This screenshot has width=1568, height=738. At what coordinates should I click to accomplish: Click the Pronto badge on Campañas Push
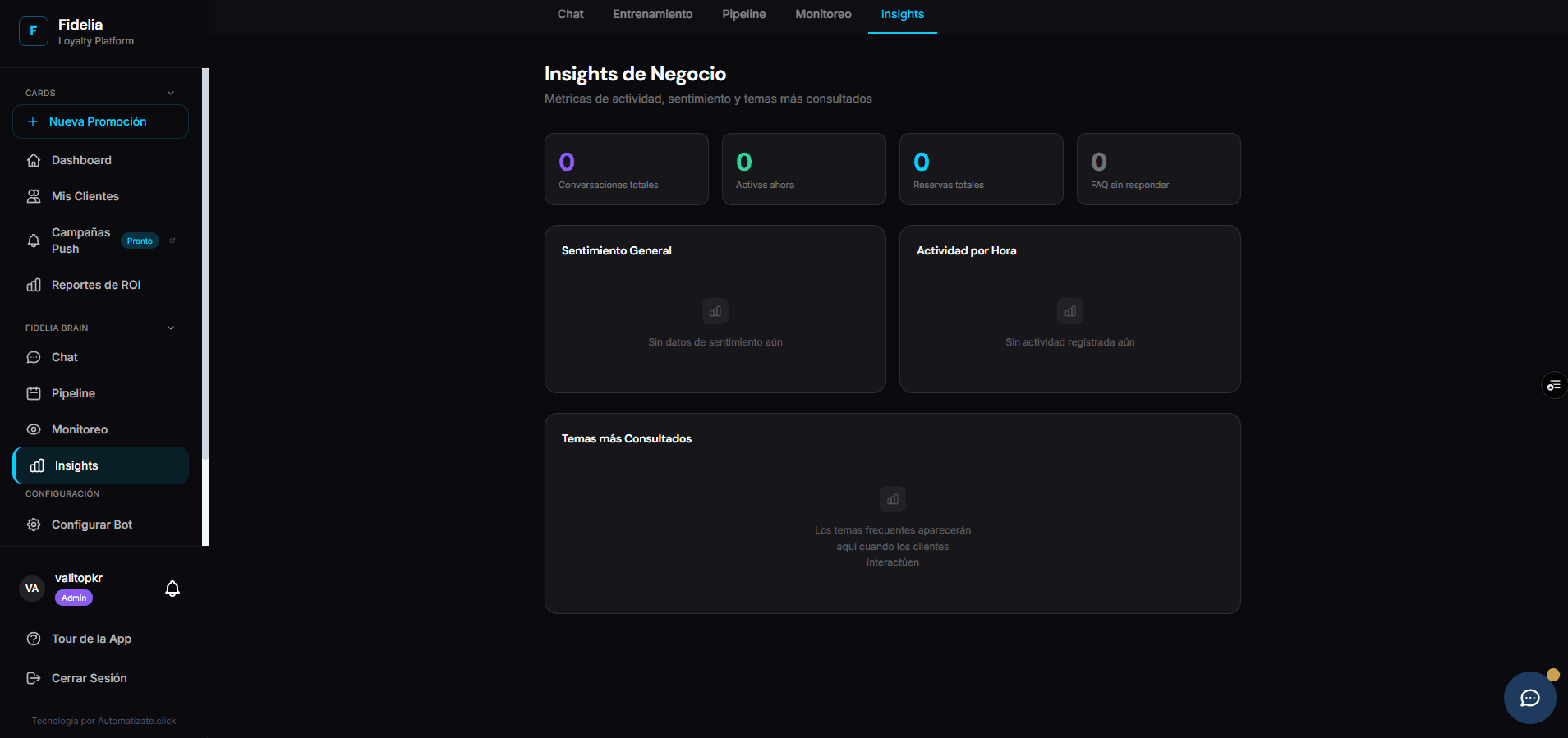coord(140,241)
